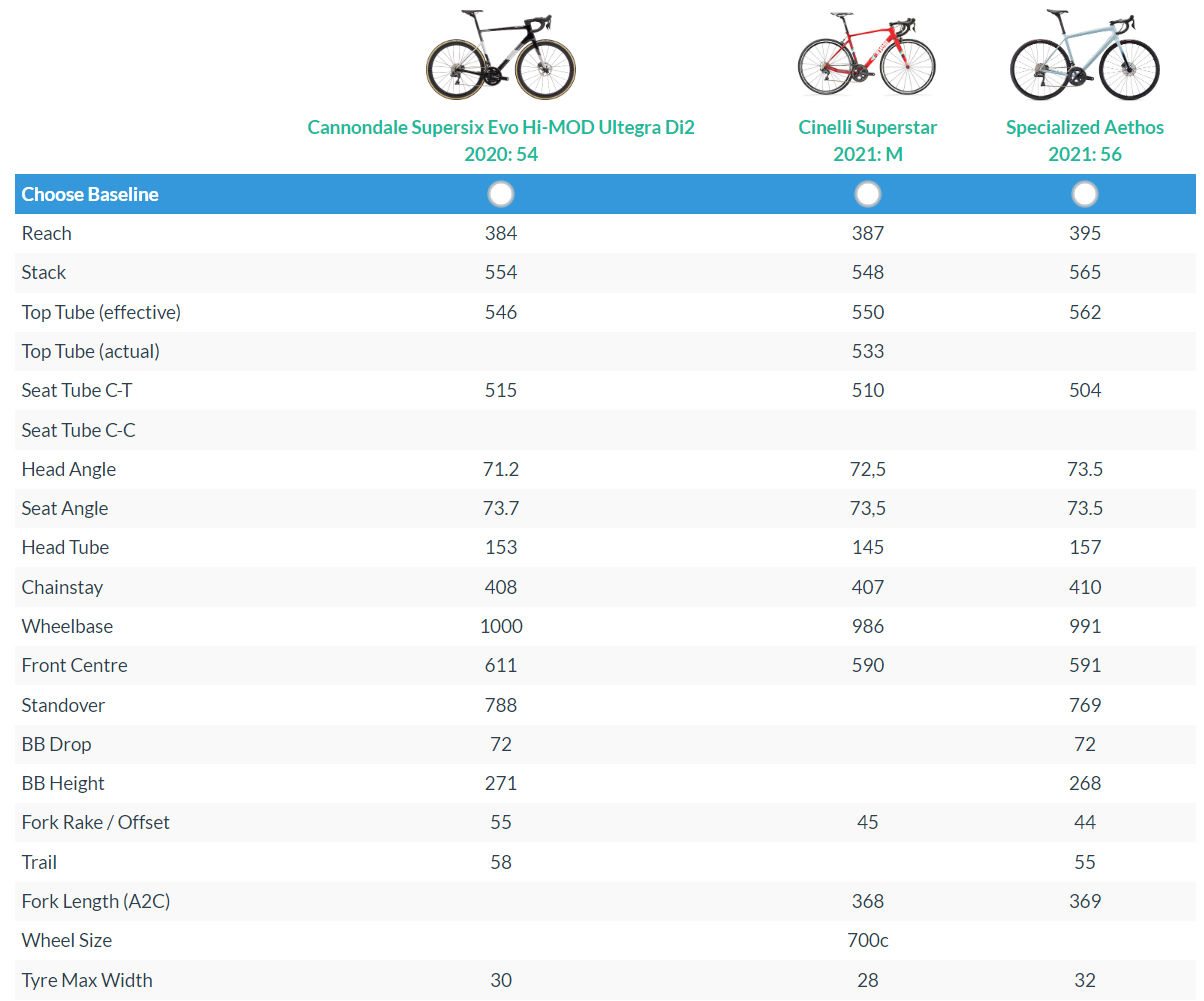Click the Seat Tube C-T row label
This screenshot has height=1001, width=1204.
[78, 390]
